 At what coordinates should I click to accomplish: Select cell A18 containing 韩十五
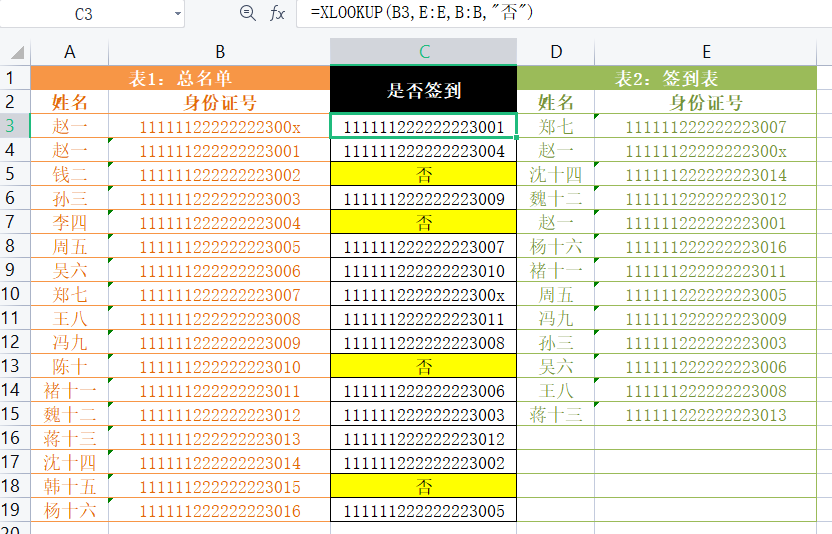70,486
